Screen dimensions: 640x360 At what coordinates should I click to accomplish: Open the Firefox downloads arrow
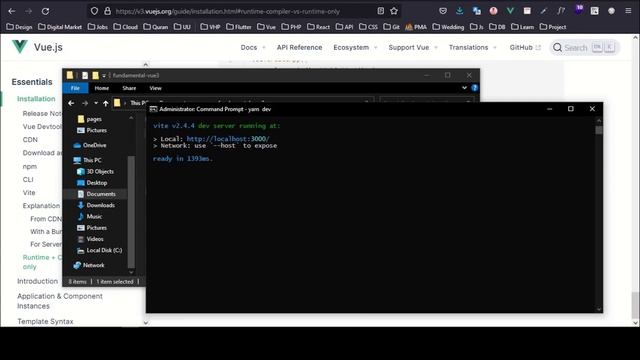460,11
